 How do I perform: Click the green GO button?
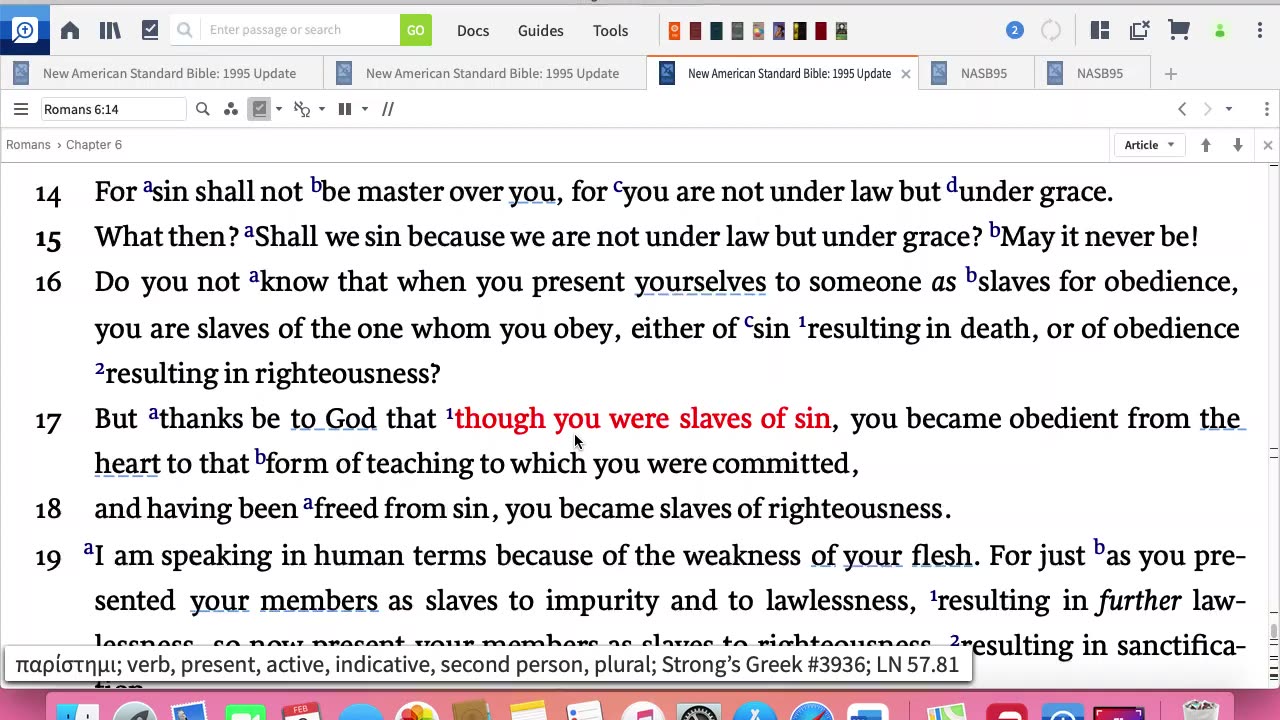pyautogui.click(x=415, y=30)
